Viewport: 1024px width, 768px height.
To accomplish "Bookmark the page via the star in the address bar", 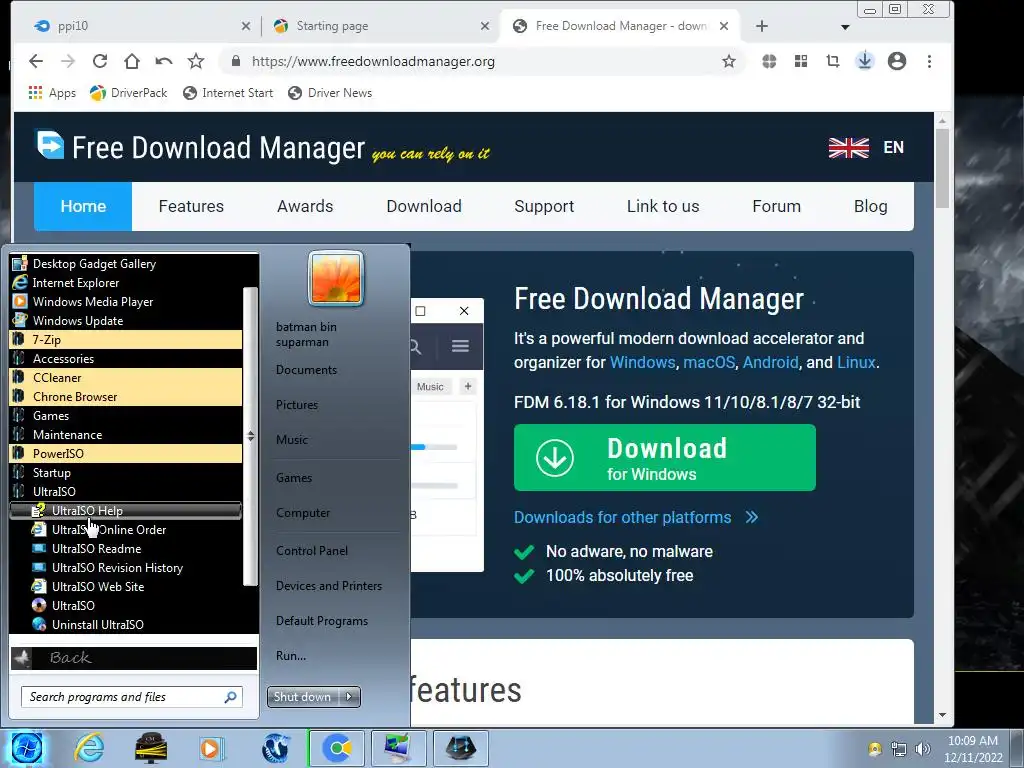I will coord(729,61).
